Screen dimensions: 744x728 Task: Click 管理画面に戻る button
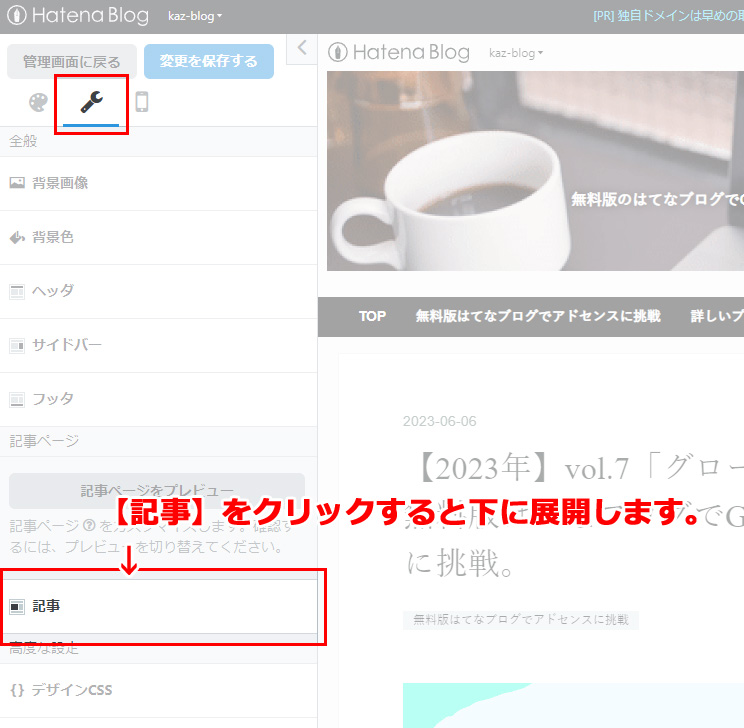(72, 62)
